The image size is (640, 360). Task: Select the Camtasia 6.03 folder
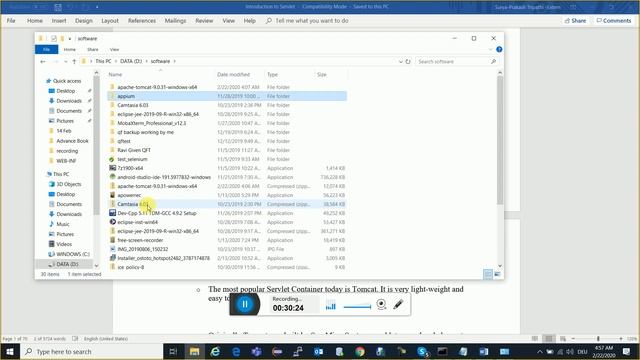133,105
